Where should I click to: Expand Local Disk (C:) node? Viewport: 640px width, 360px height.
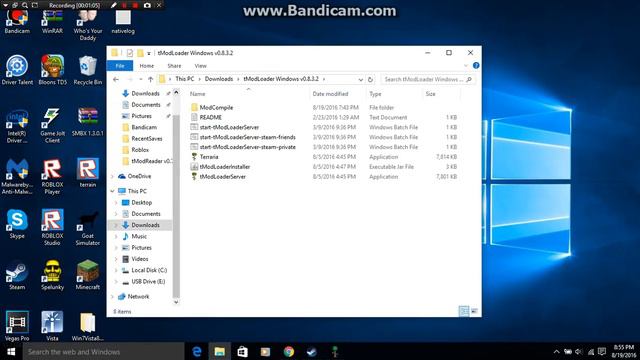coord(116,270)
